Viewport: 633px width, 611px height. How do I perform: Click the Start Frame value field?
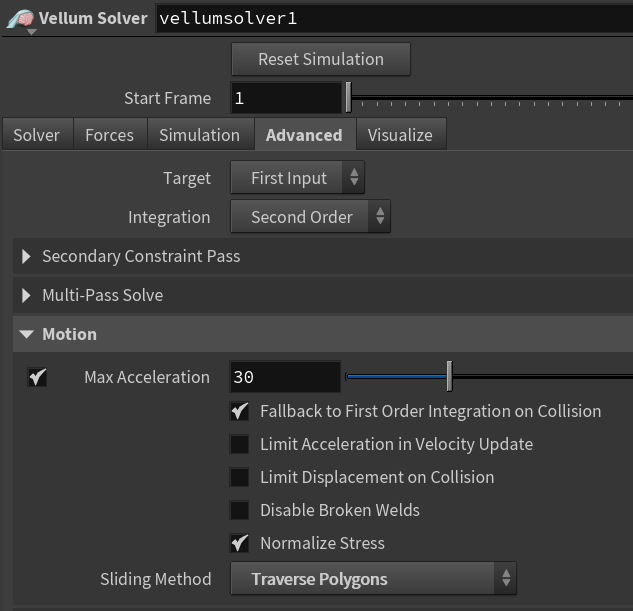tap(286, 98)
